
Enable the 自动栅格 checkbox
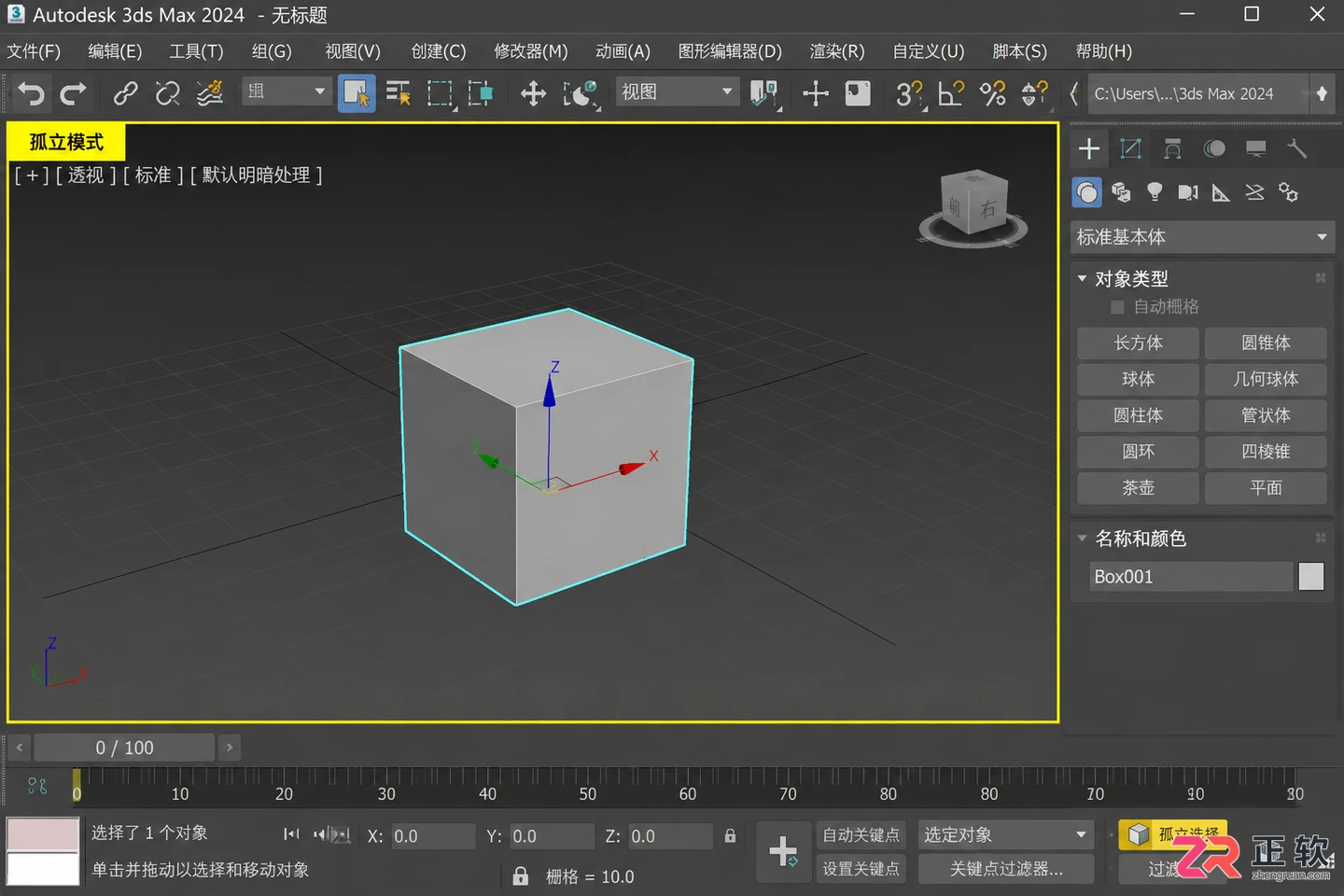(1117, 307)
